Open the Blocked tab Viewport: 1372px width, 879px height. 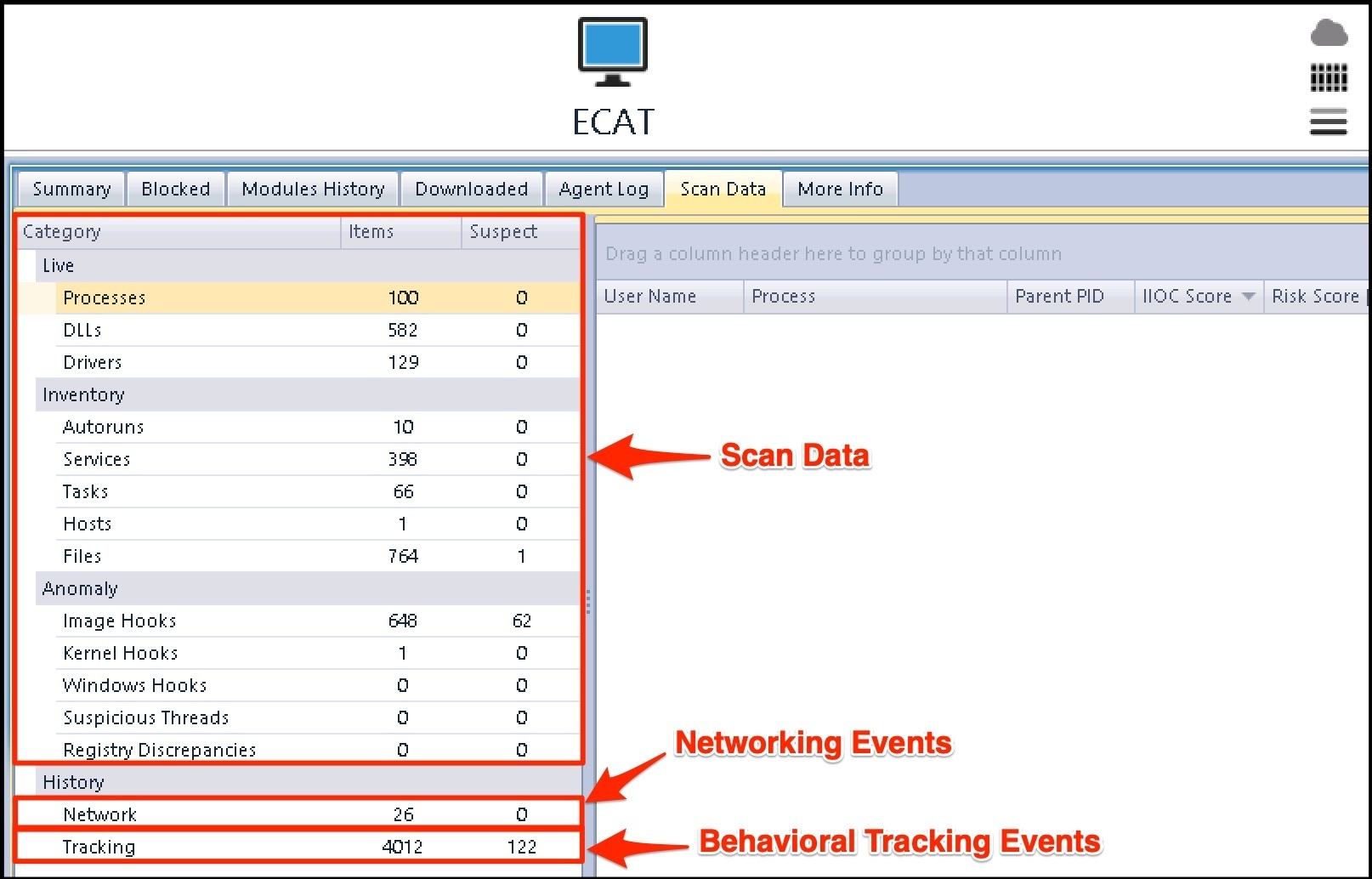176,189
